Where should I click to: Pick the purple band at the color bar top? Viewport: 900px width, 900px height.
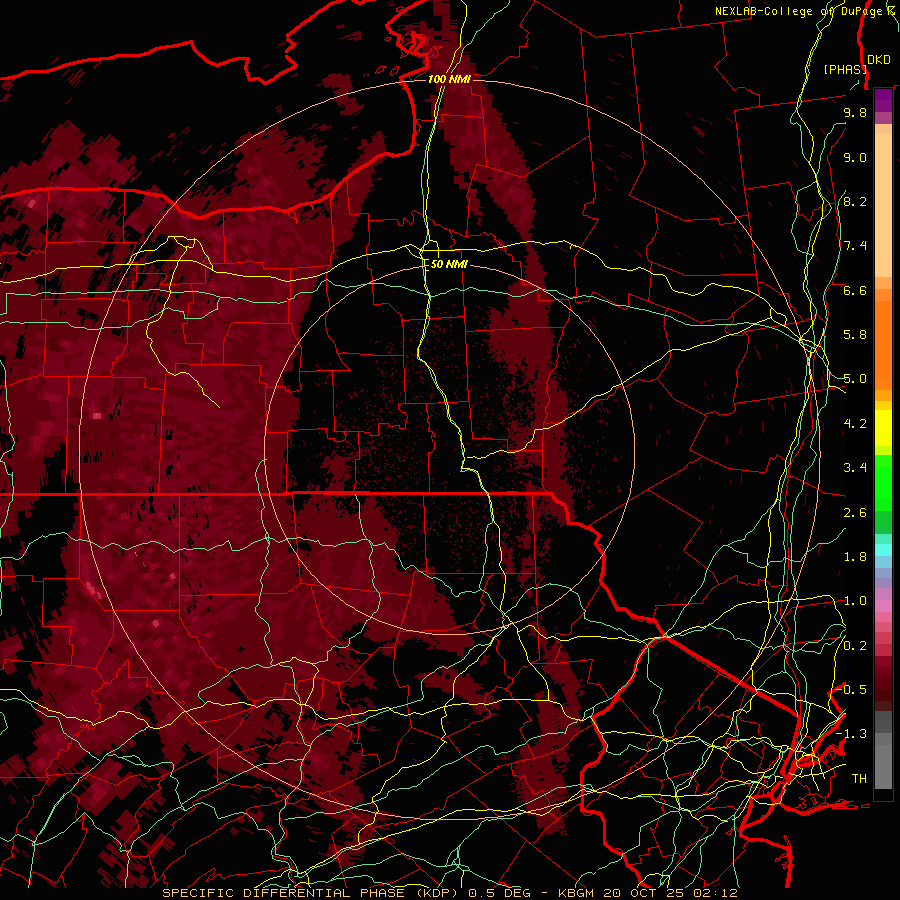pos(883,101)
